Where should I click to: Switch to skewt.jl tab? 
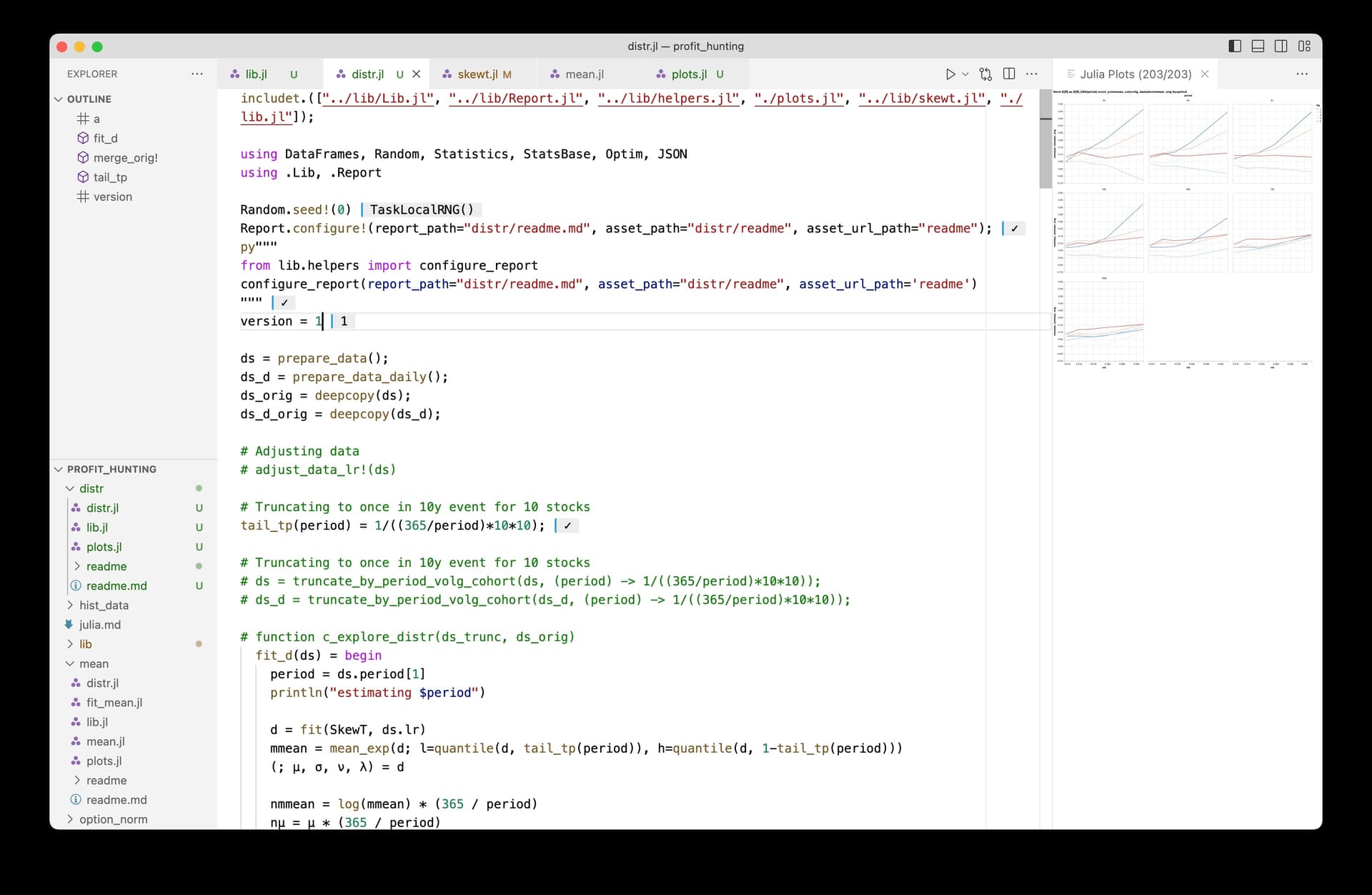[482, 74]
